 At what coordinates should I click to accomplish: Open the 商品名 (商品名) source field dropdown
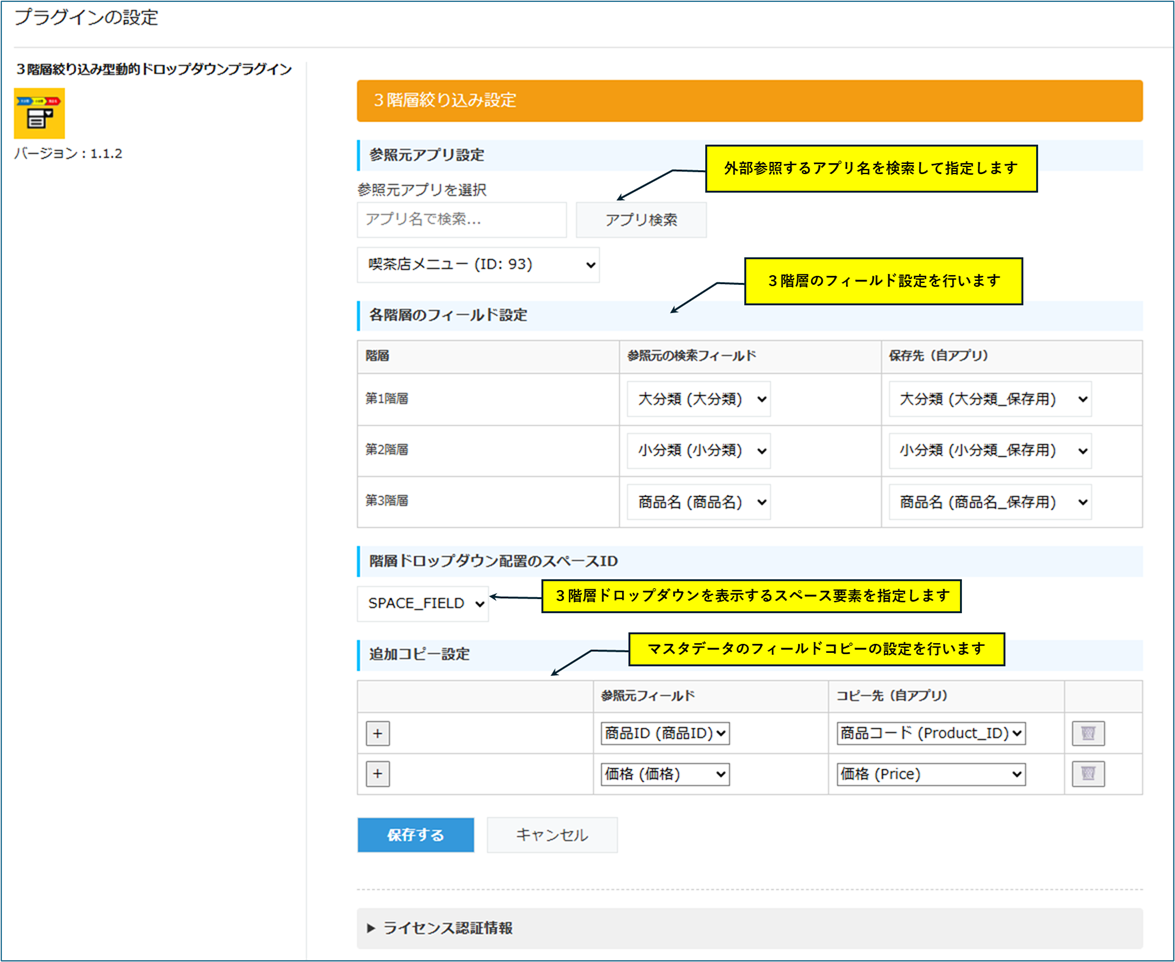698,502
